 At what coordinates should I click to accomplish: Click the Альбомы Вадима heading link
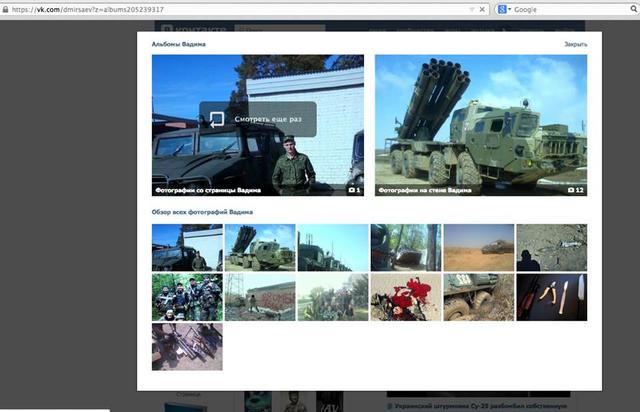coord(178,45)
